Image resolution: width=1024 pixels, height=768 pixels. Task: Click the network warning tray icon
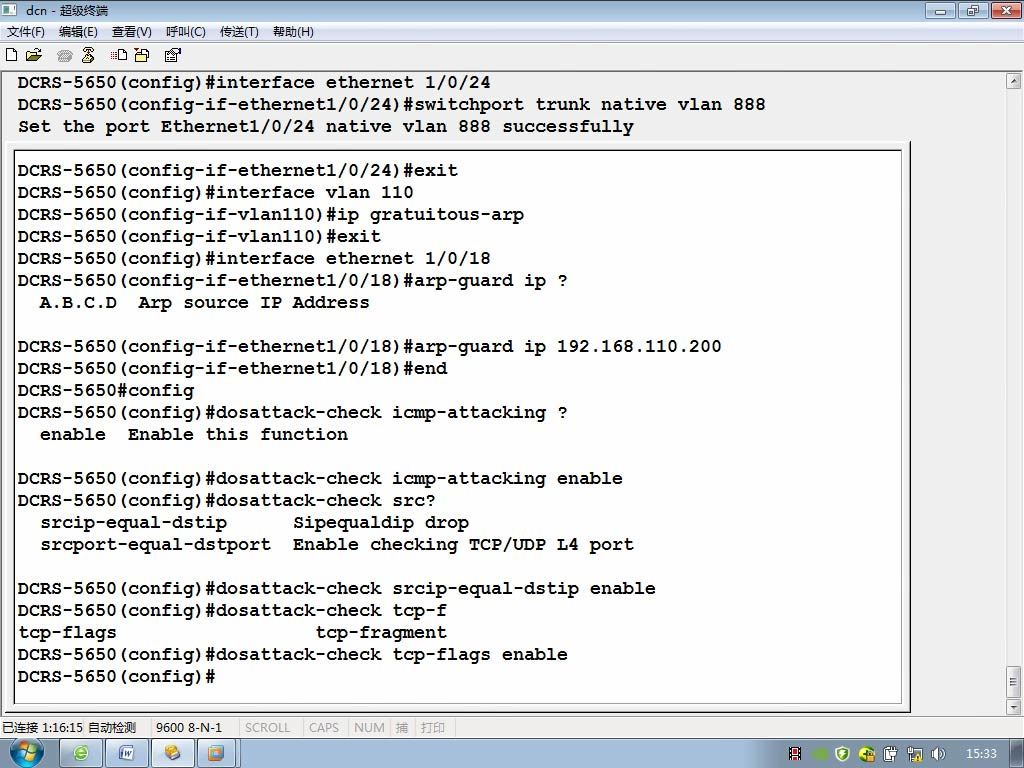(x=915, y=754)
